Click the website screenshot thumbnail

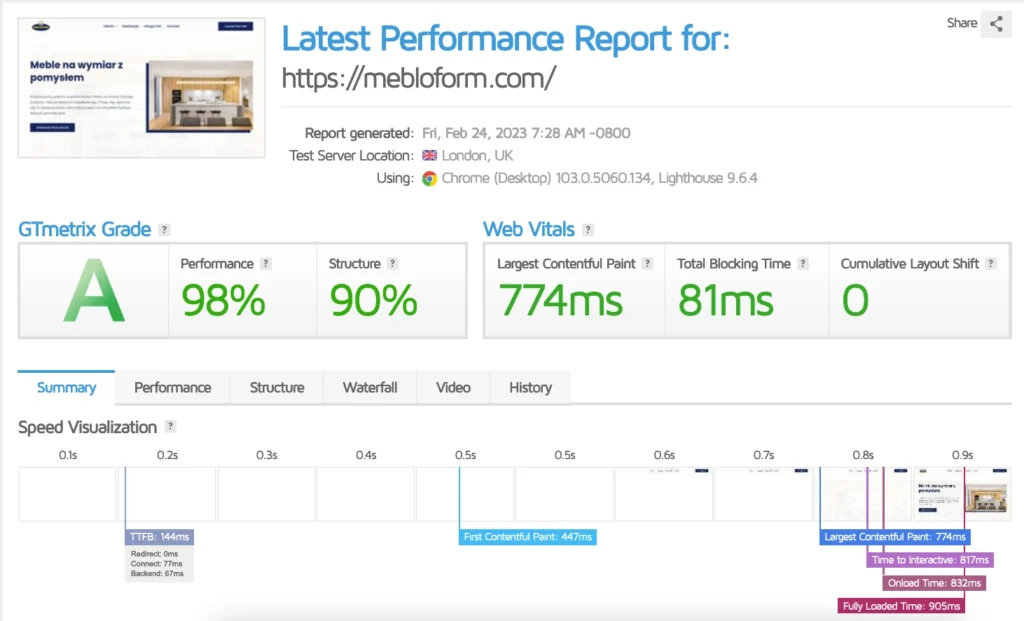[x=142, y=87]
